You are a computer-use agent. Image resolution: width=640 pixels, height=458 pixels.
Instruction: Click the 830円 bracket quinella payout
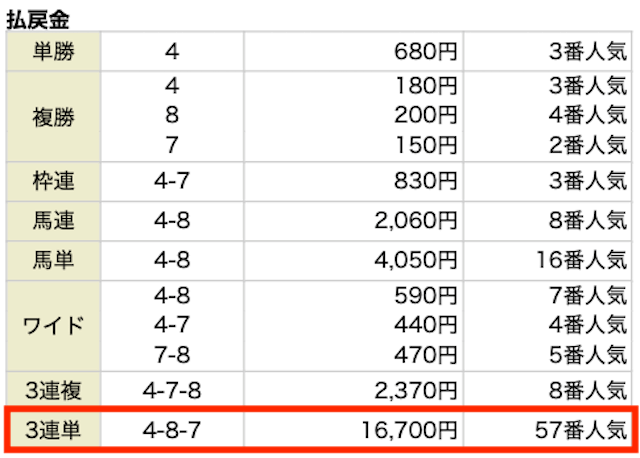coord(425,181)
